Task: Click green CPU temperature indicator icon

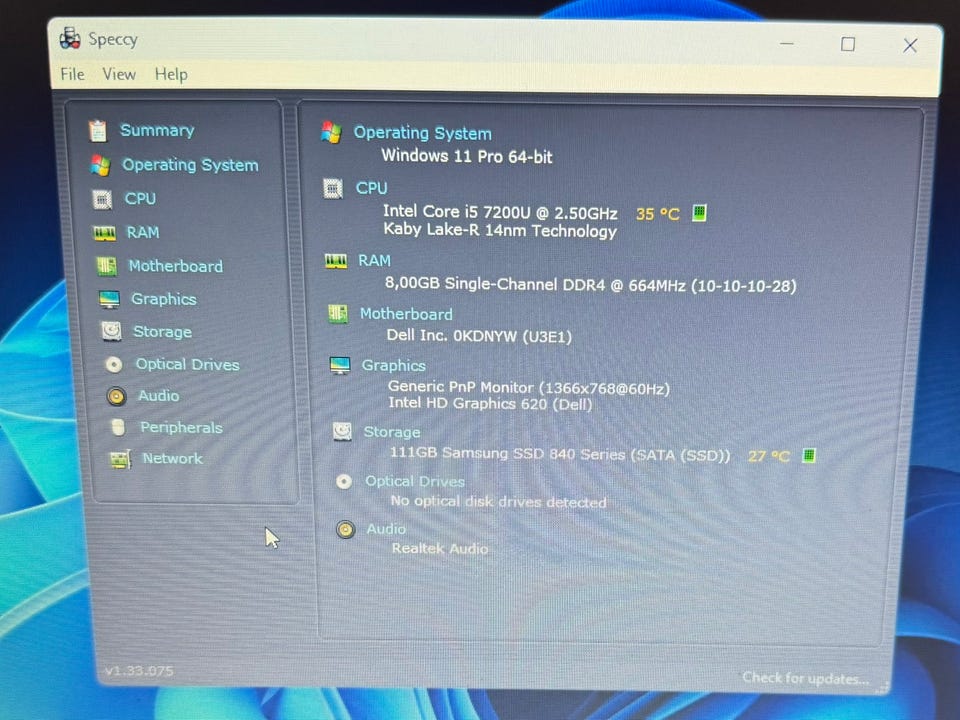Action: (x=699, y=212)
